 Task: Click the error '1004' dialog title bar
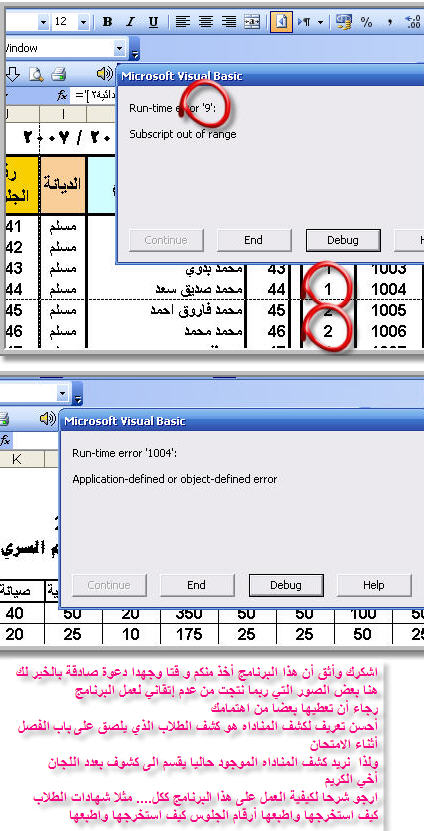tap(241, 421)
